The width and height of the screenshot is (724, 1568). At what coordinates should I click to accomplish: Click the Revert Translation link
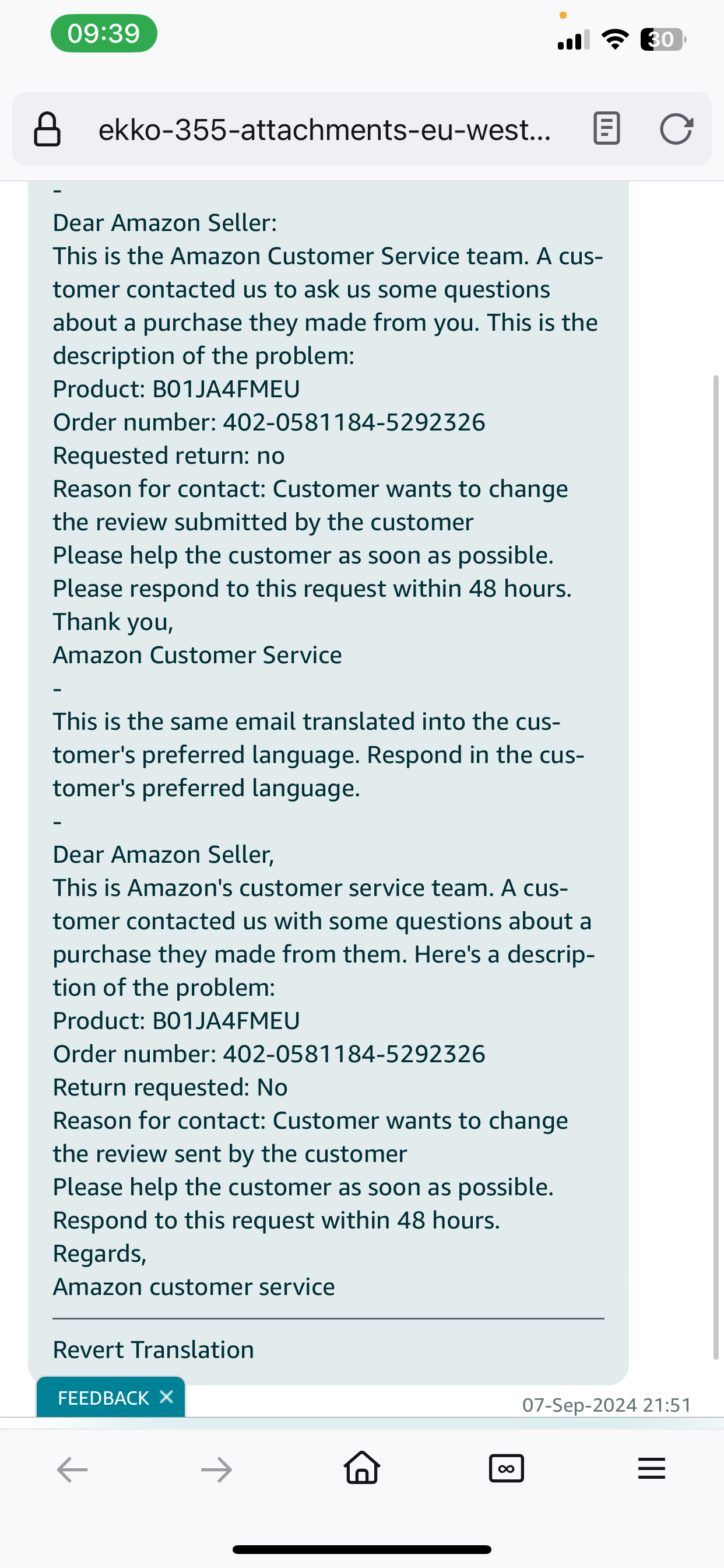(x=153, y=1349)
